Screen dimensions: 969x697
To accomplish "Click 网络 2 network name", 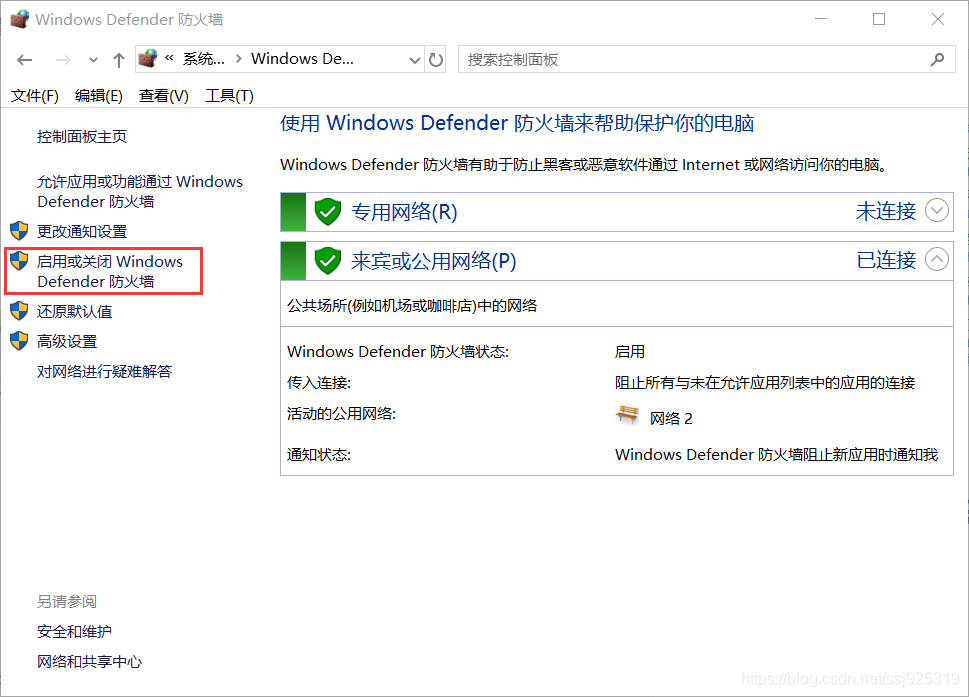I will 671,418.
